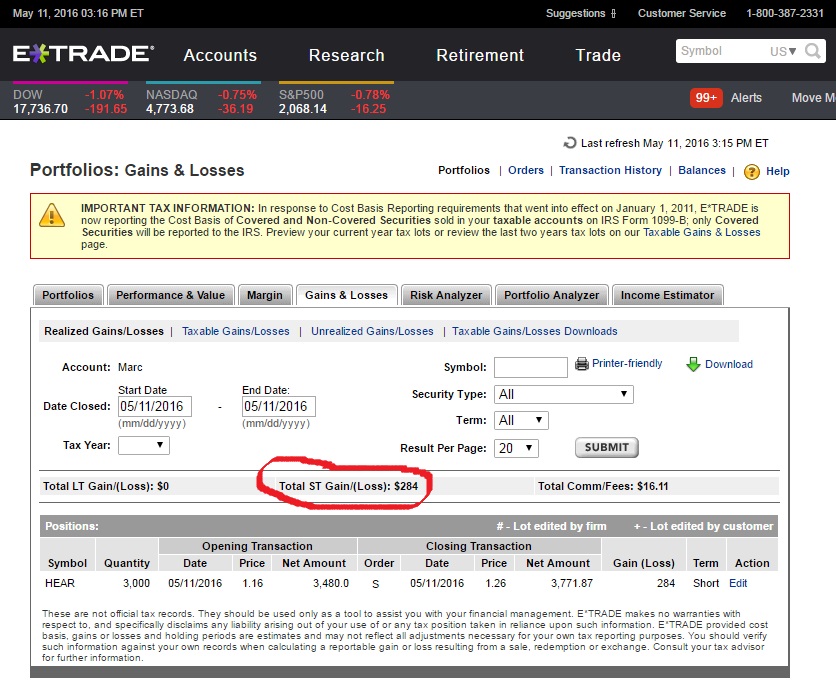Image resolution: width=836 pixels, height=682 pixels.
Task: Open the Accounts menu
Action: (x=220, y=55)
